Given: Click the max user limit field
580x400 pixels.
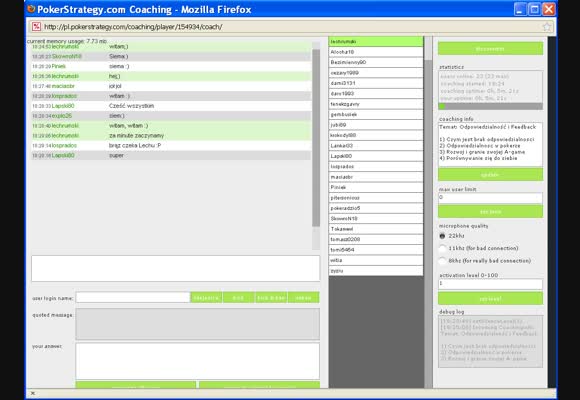Looking at the screenshot, I should (x=490, y=198).
